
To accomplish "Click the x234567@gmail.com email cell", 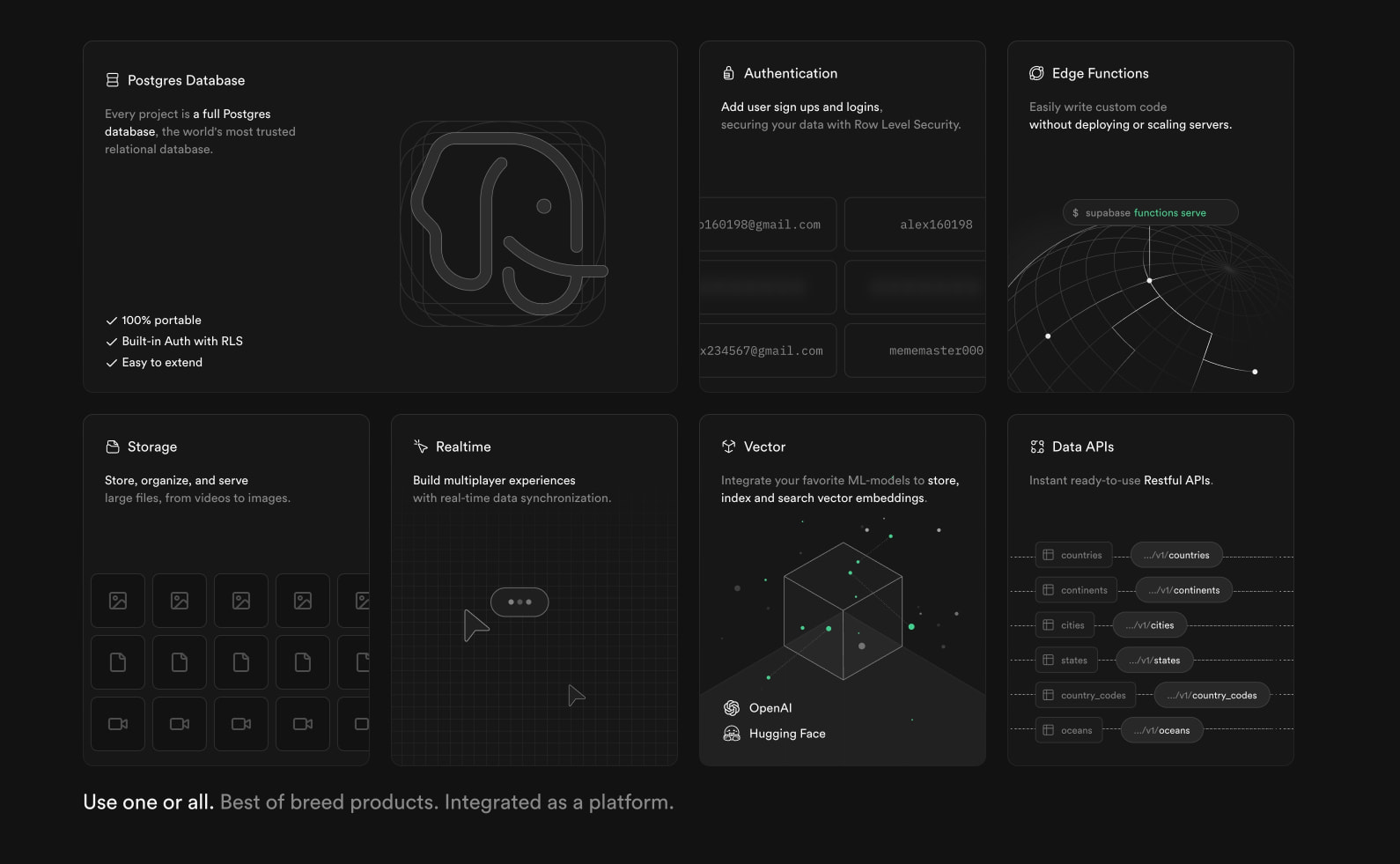I will (768, 351).
